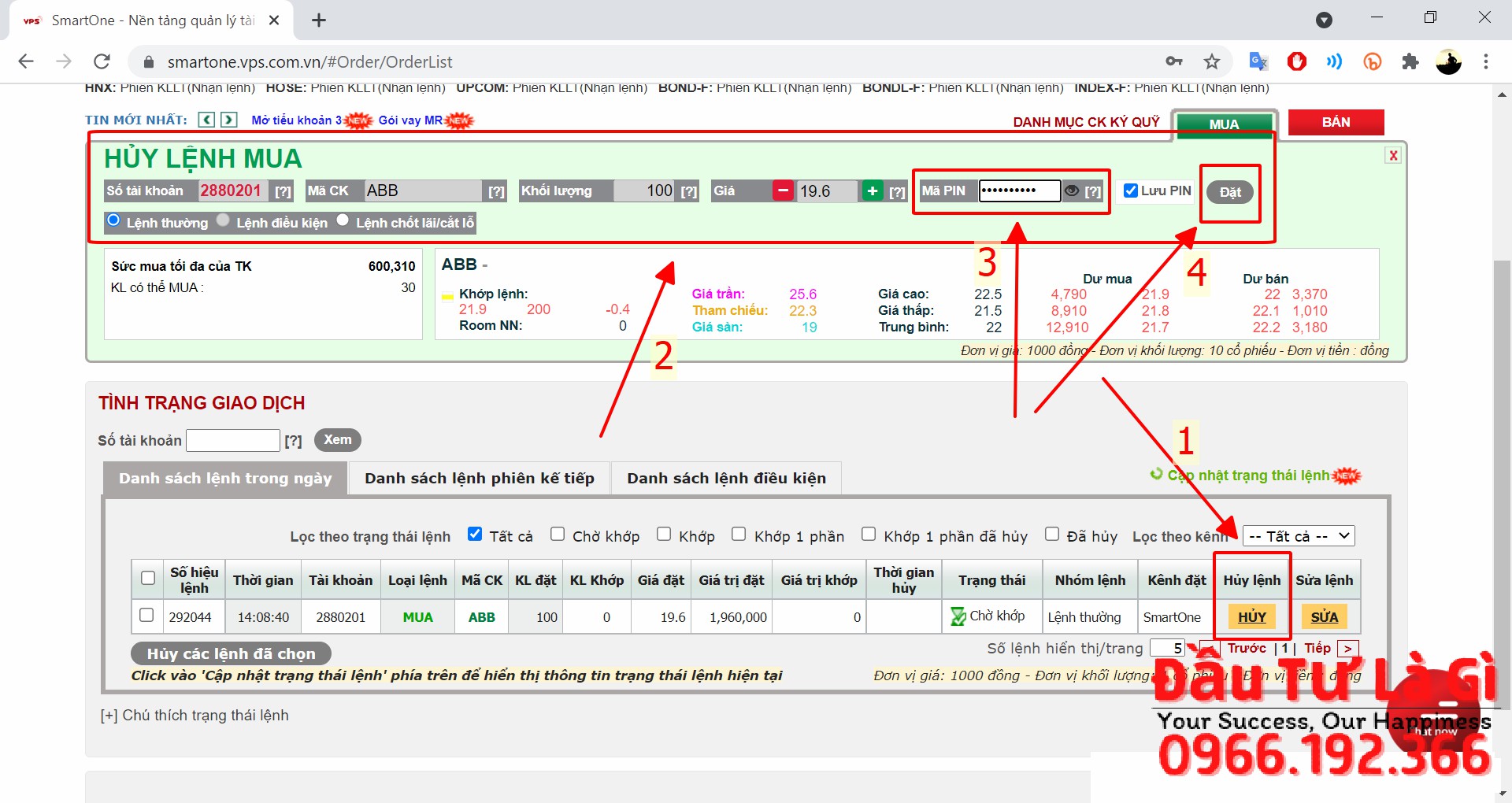
Task: Open Mở tiểu khoản 3 news link
Action: [x=297, y=120]
